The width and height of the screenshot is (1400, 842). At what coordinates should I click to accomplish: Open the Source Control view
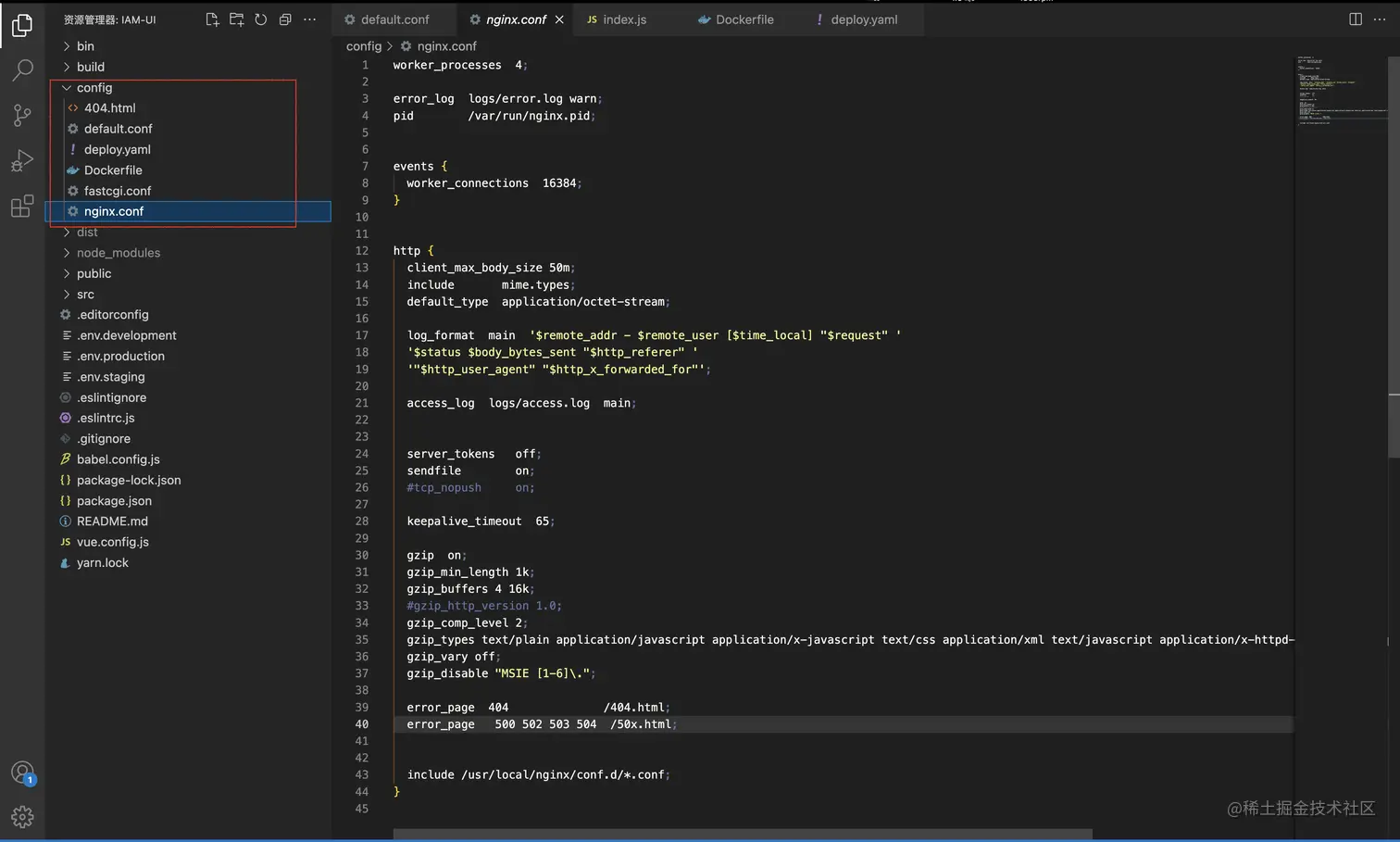pyautogui.click(x=22, y=115)
